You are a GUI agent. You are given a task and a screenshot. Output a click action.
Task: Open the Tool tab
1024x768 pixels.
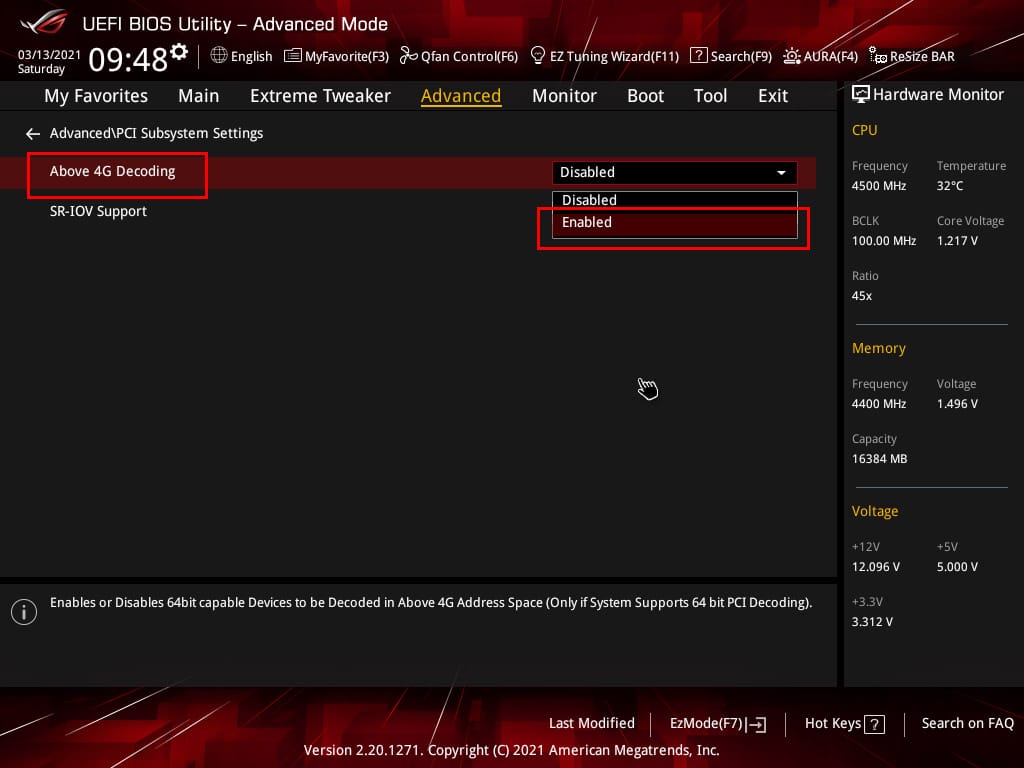click(710, 96)
